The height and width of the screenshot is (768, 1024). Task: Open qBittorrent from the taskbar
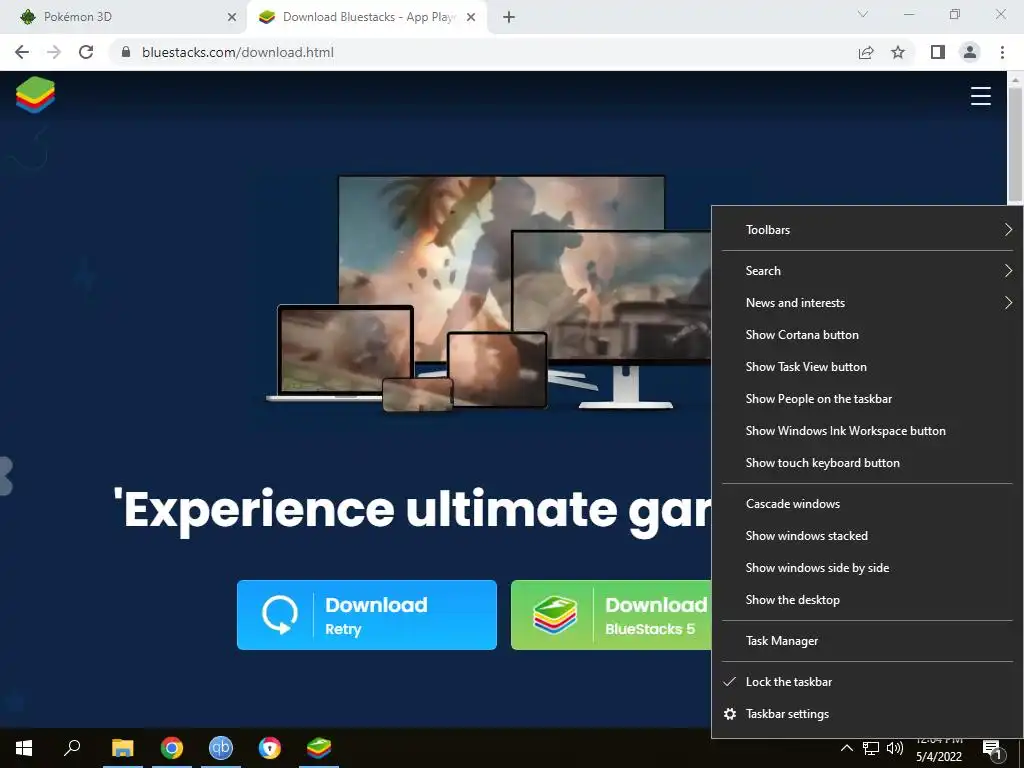221,748
